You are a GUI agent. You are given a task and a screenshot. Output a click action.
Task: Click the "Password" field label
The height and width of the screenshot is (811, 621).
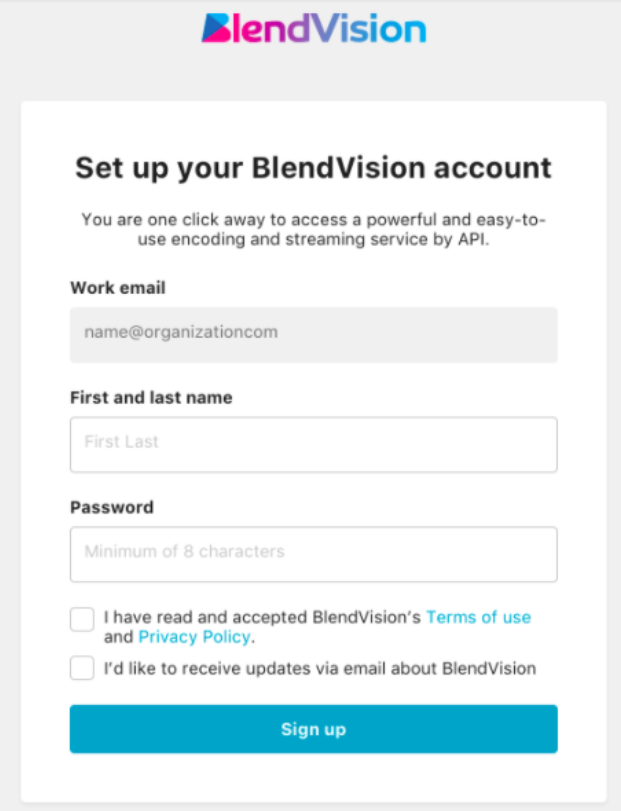pos(112,507)
